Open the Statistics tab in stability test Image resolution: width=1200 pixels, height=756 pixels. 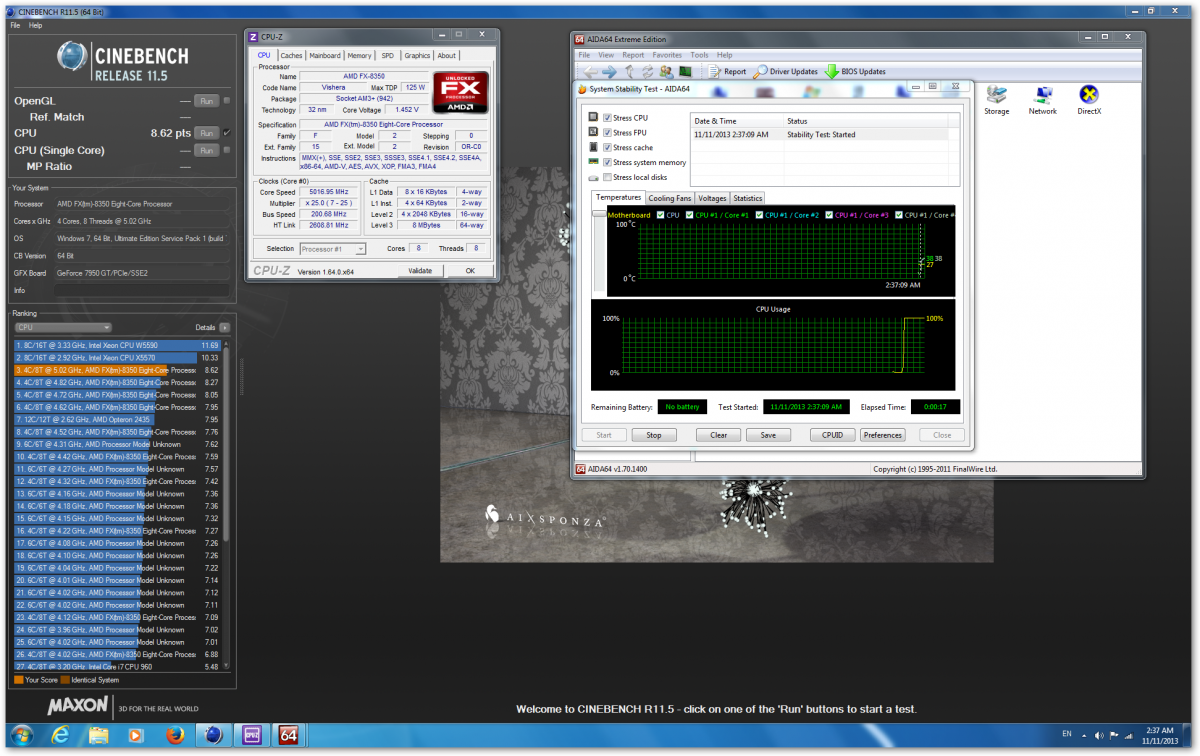[x=748, y=198]
